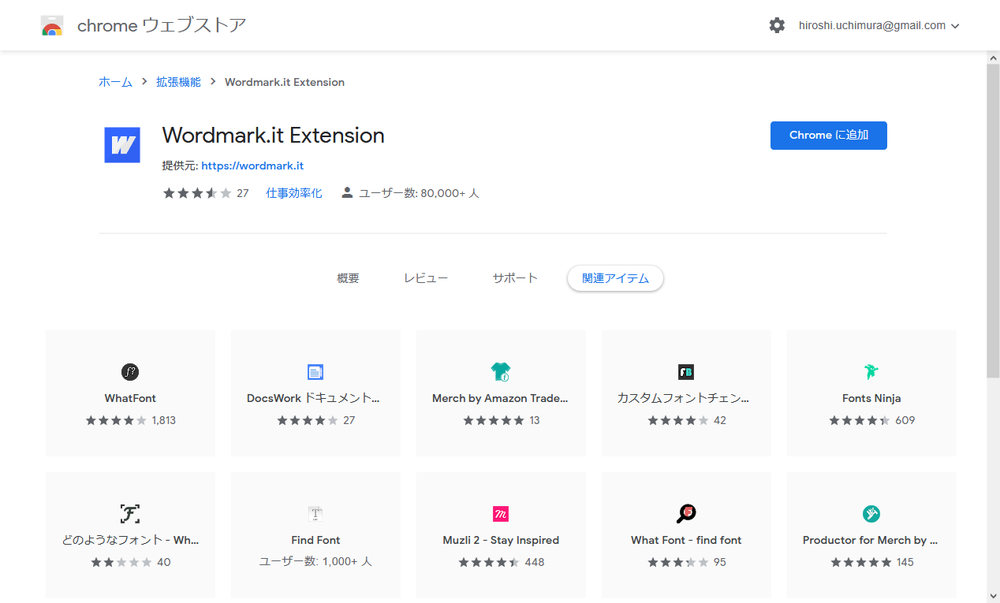Viewport: 1000px width, 603px height.
Task: Click the chrome ウェブストア header title
Action: pyautogui.click(x=162, y=25)
